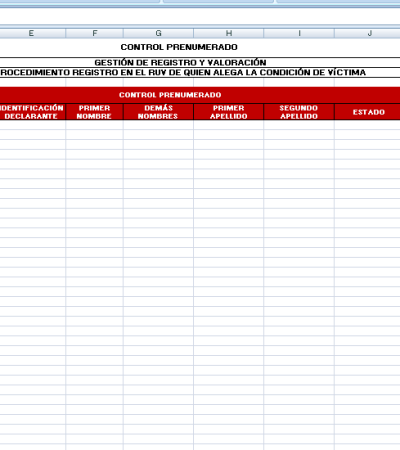Select the PRIMER APELLIDO header cell
Viewport: 400px width, 450px height.
tap(229, 112)
